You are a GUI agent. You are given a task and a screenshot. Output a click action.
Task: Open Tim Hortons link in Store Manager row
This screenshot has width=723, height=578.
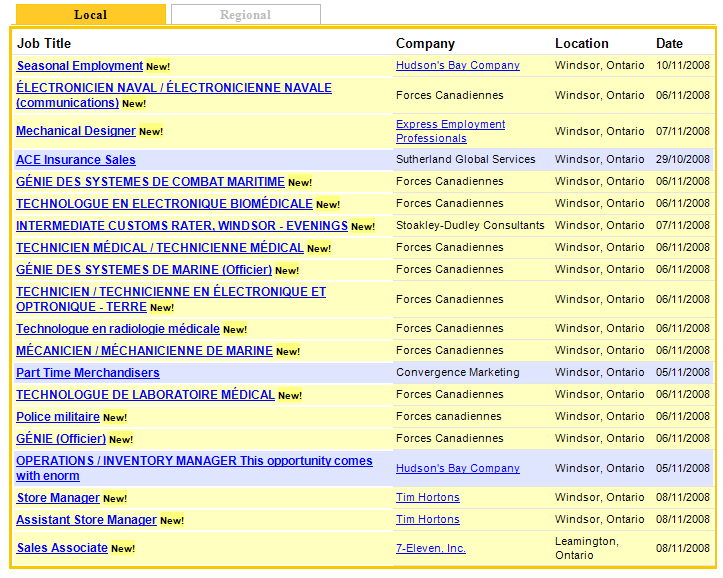pyautogui.click(x=428, y=497)
